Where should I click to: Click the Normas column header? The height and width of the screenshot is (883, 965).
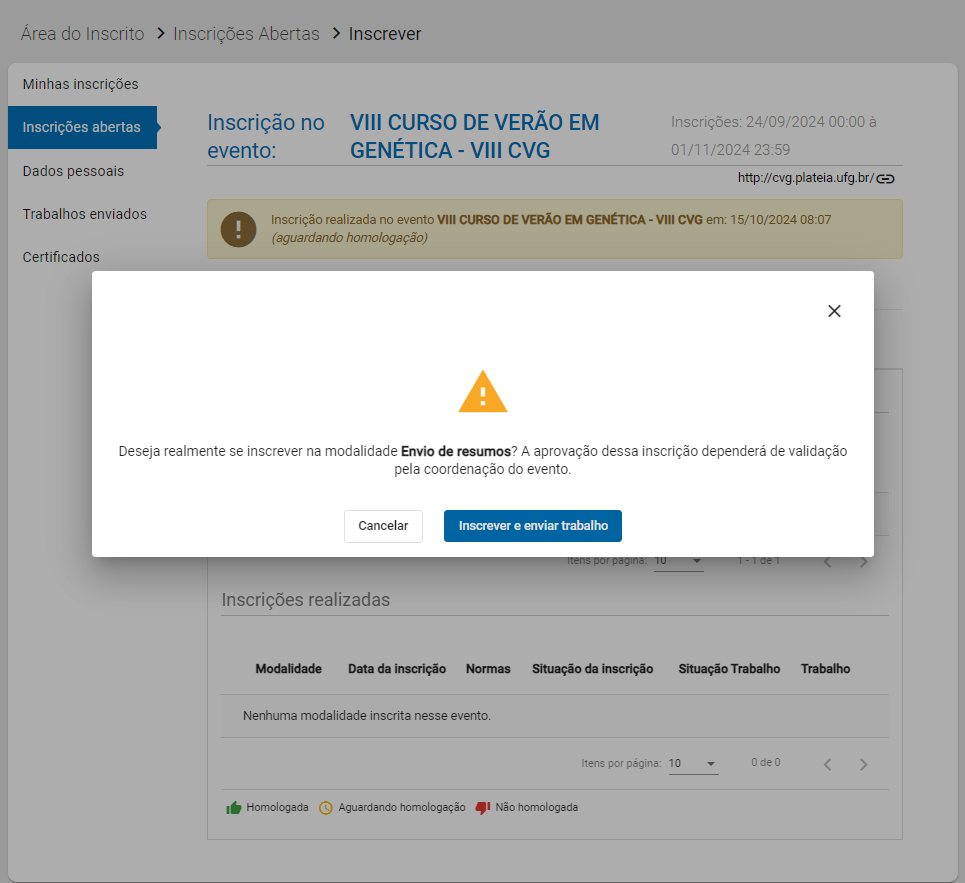click(488, 669)
